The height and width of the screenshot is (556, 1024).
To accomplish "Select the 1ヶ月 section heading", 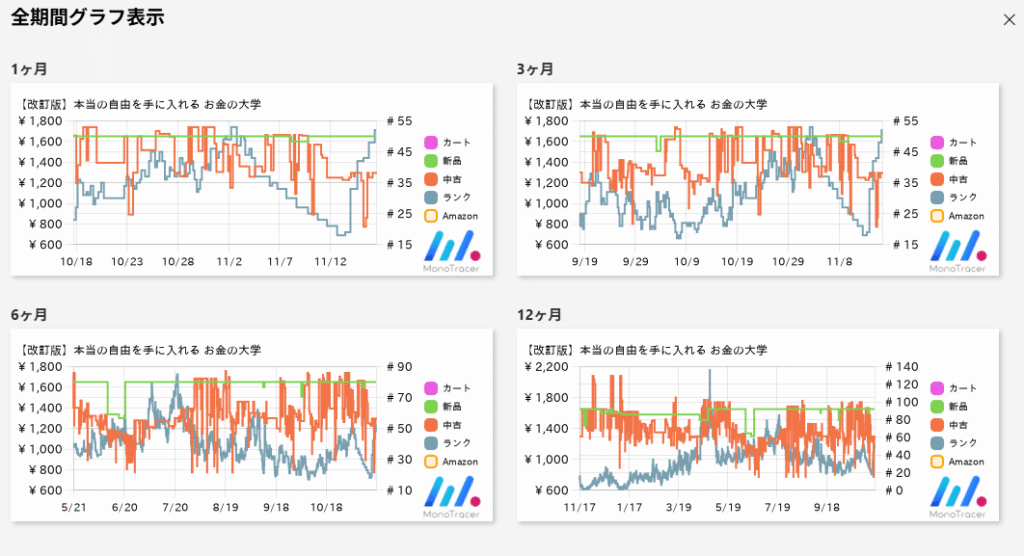I will coord(30,69).
